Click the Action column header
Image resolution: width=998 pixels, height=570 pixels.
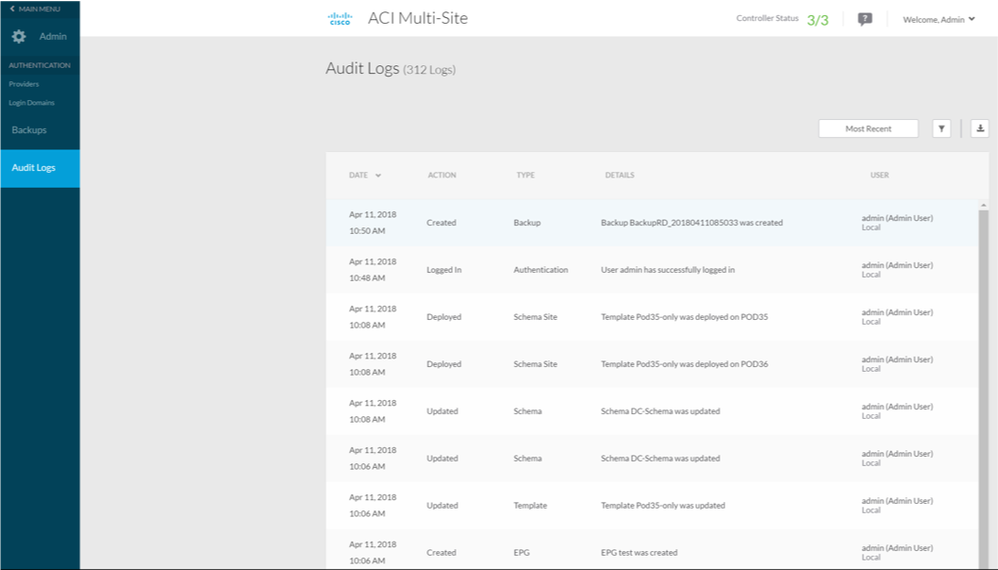pyautogui.click(x=441, y=176)
